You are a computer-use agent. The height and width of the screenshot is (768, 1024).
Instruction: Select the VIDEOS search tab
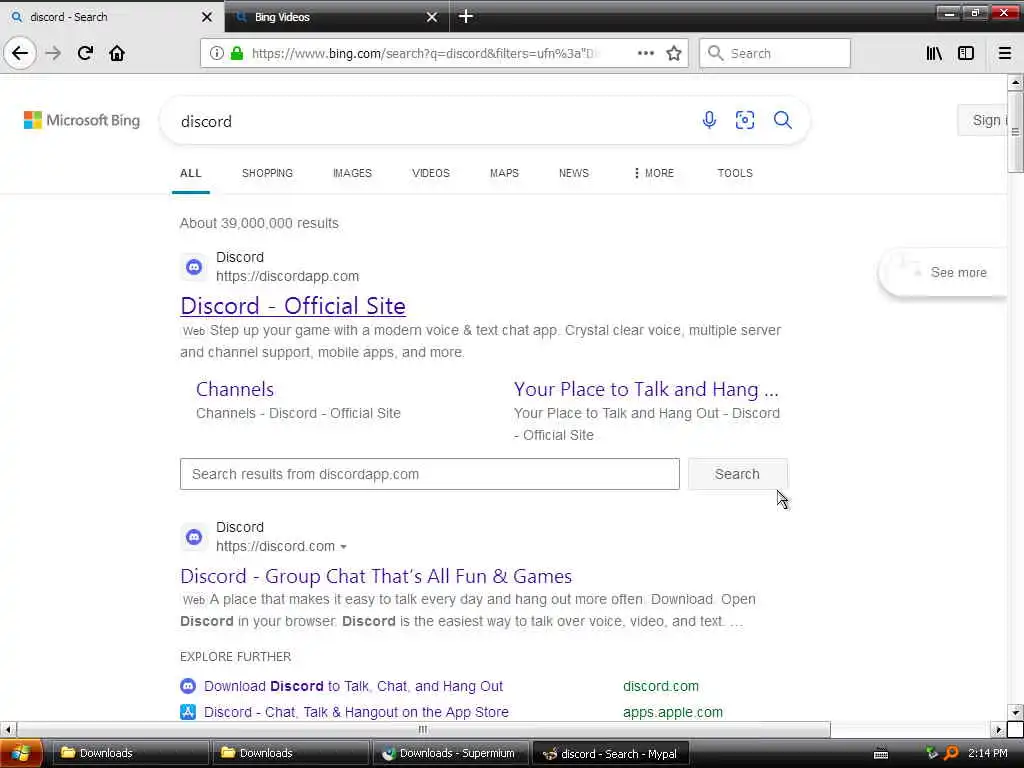tap(430, 173)
